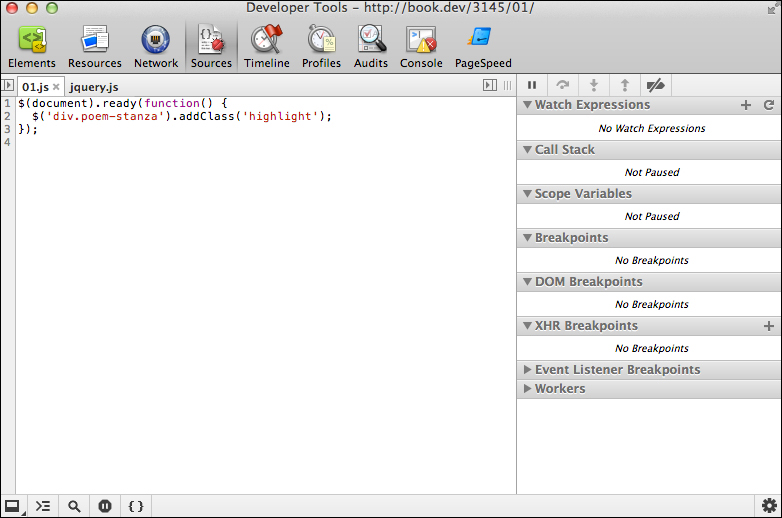The height and width of the screenshot is (518, 782).
Task: Open the Profiles panel
Action: [x=321, y=47]
